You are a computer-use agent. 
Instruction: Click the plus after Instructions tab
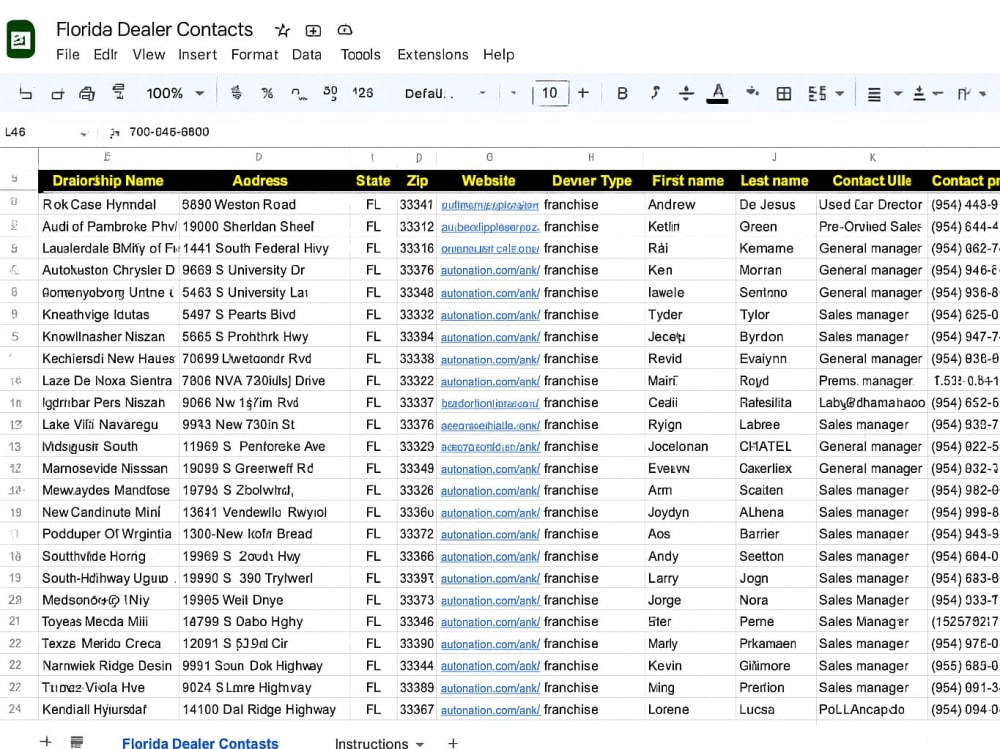point(453,743)
